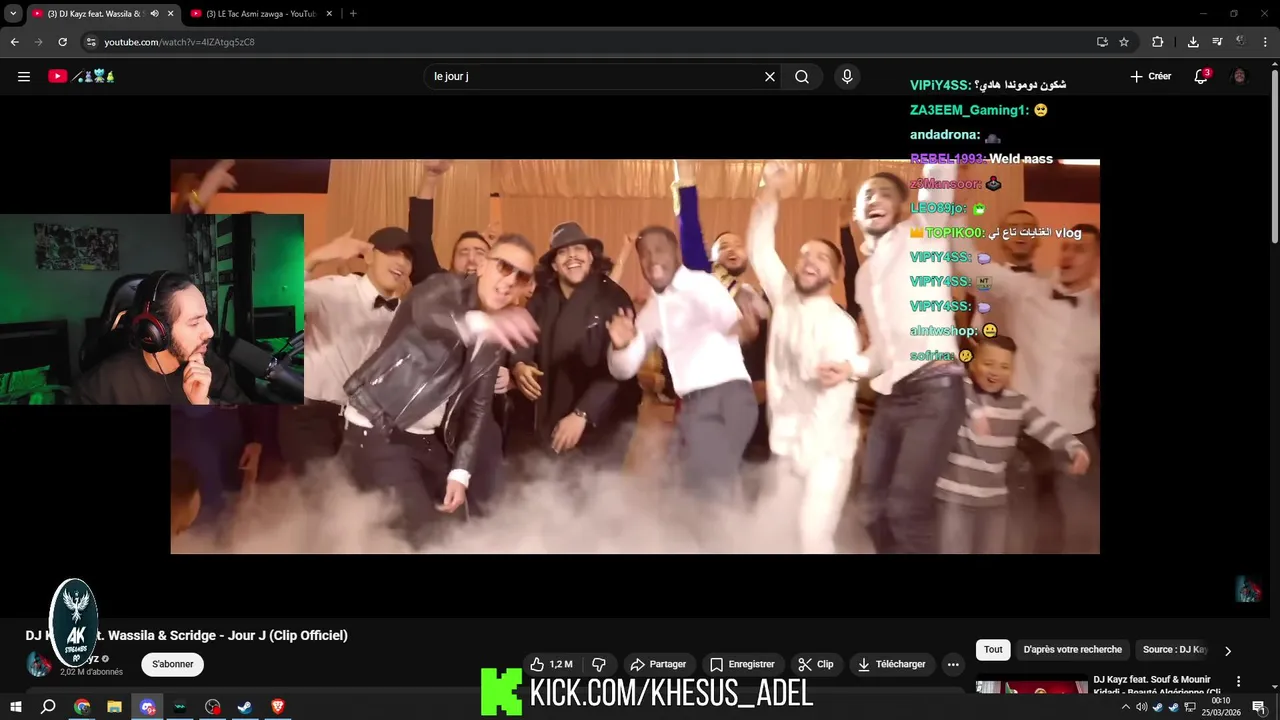Expand the tab search dropdown

pyautogui.click(x=13, y=14)
